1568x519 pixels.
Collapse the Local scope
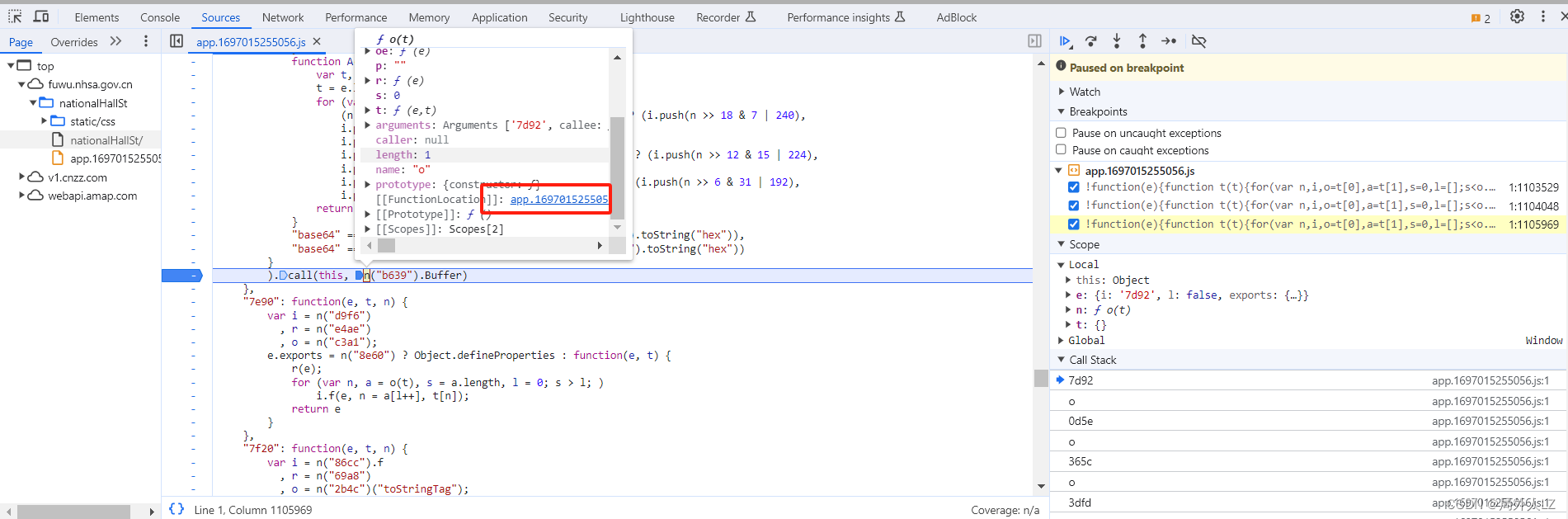1062,265
